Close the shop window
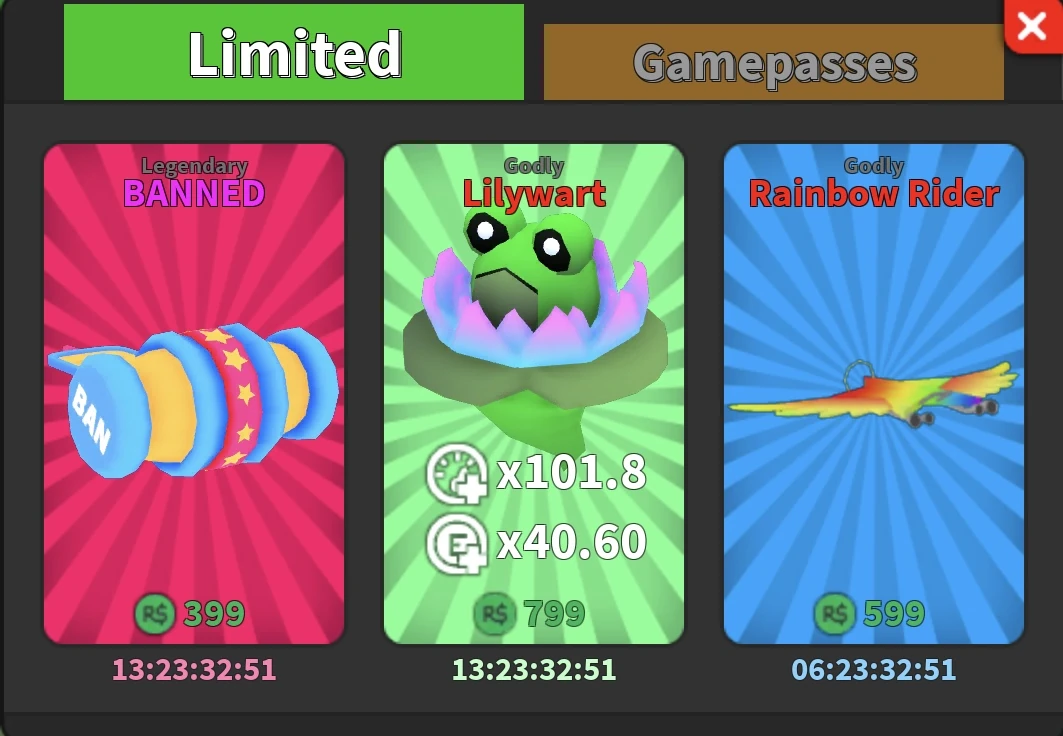This screenshot has width=1063, height=736. [1032, 26]
